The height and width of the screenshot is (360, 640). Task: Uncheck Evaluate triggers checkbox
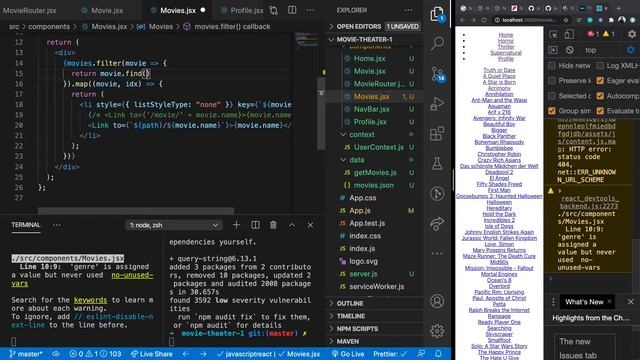tap(600, 111)
